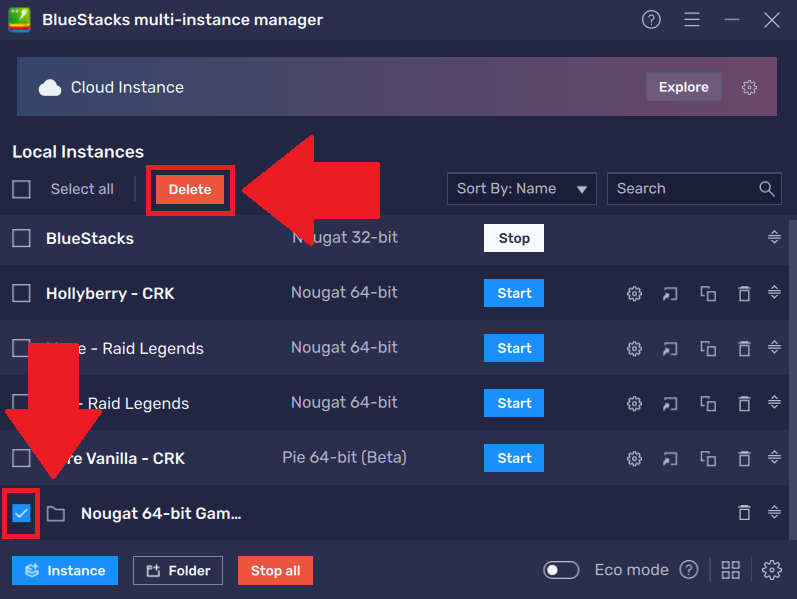
Task: Click the instance list scrollbar
Action: [x=792, y=379]
